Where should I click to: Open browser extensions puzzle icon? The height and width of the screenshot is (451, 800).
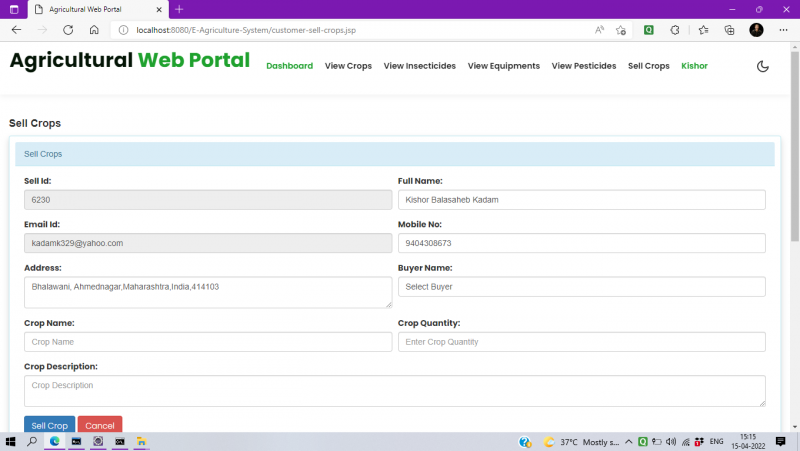pos(675,30)
